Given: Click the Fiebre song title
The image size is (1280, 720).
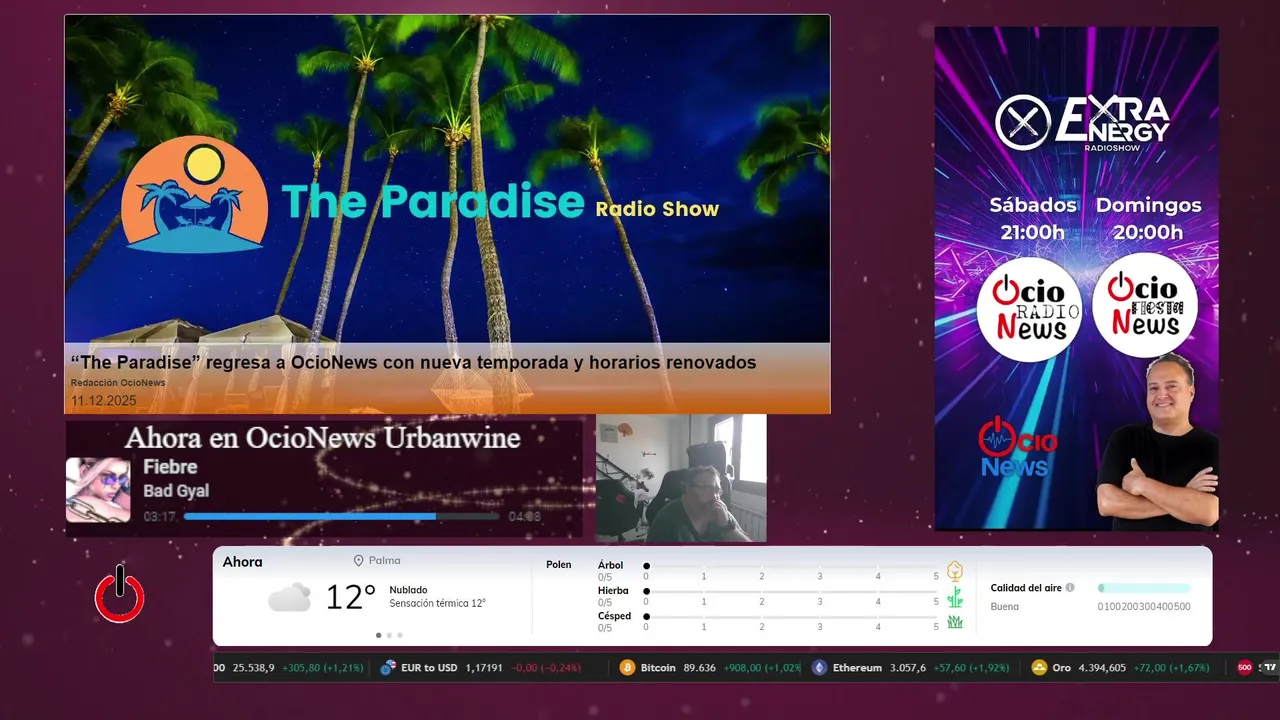Looking at the screenshot, I should click(x=170, y=467).
